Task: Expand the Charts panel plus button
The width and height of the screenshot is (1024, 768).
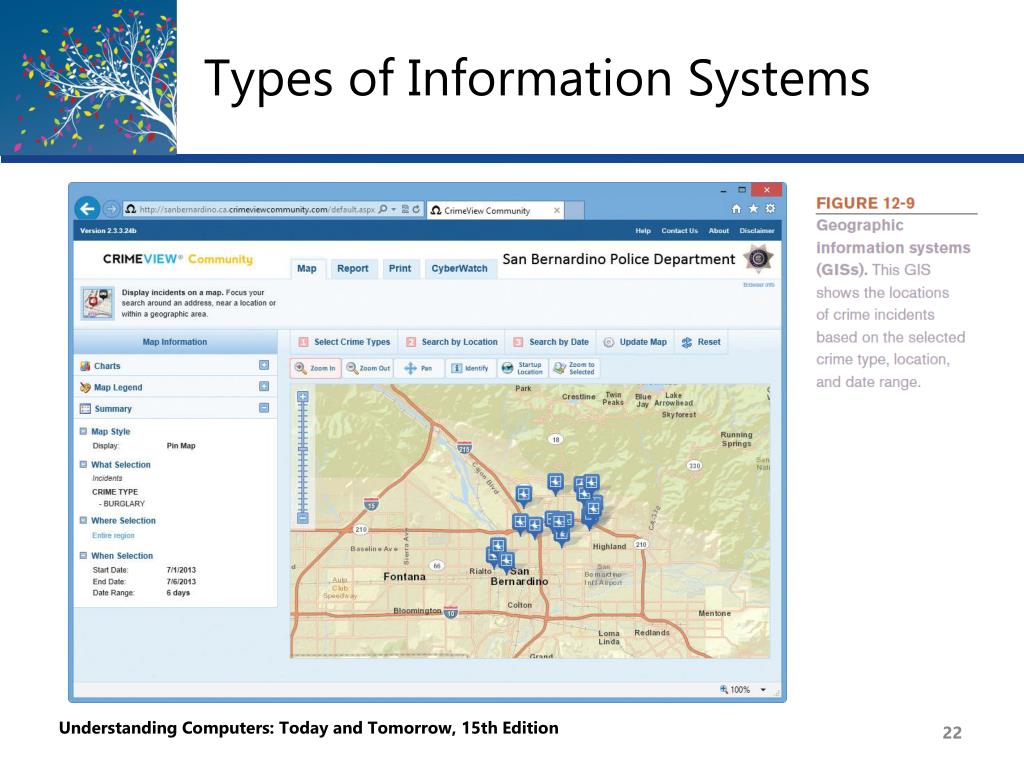Action: click(x=264, y=365)
